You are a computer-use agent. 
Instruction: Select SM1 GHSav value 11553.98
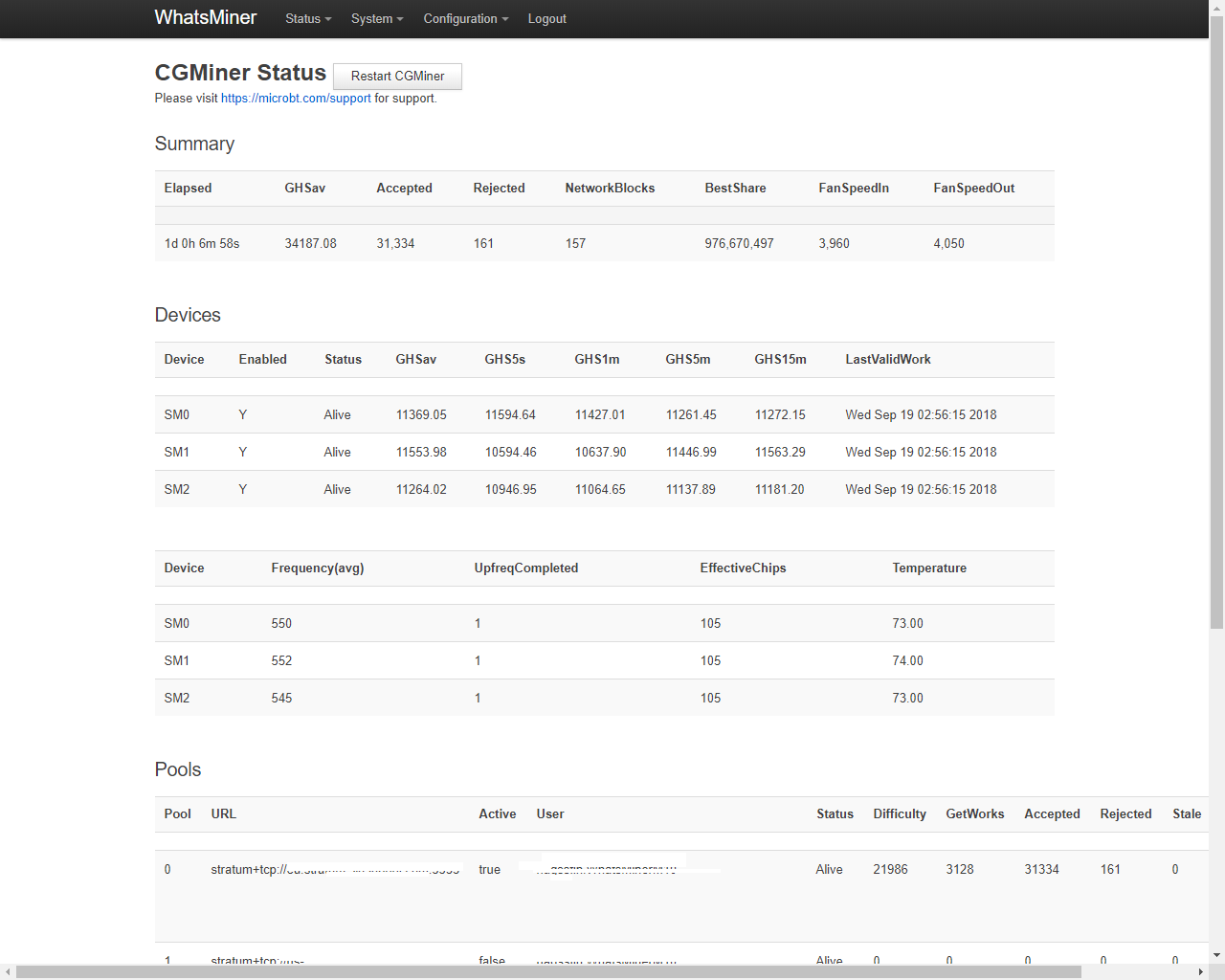[x=421, y=453]
